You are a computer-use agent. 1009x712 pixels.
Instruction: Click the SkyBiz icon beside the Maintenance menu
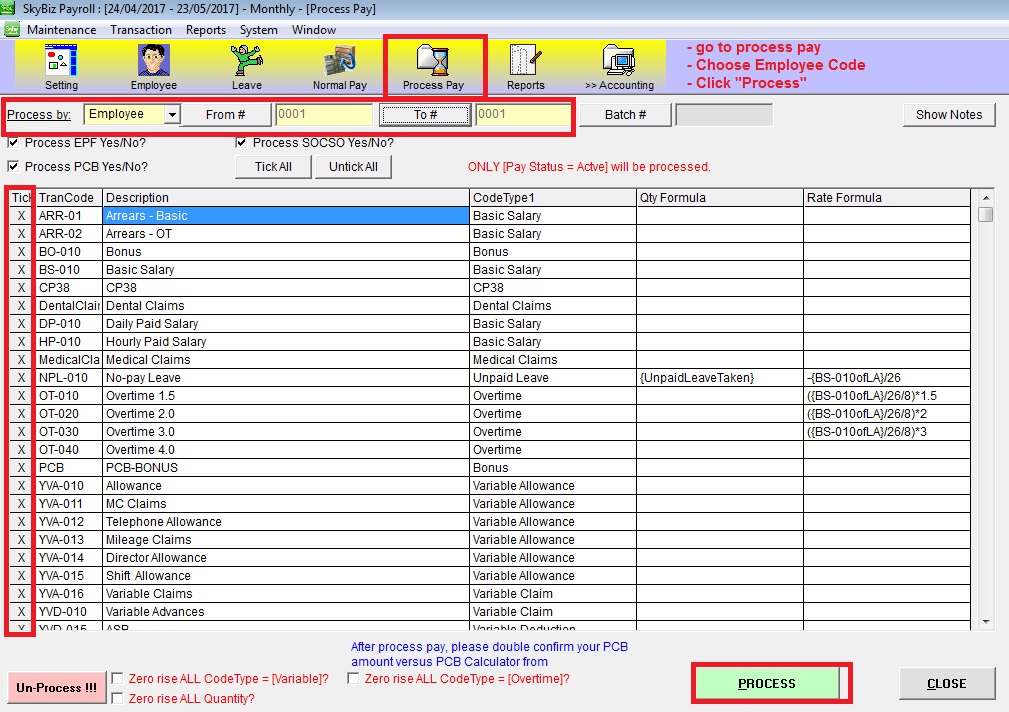coord(12,30)
